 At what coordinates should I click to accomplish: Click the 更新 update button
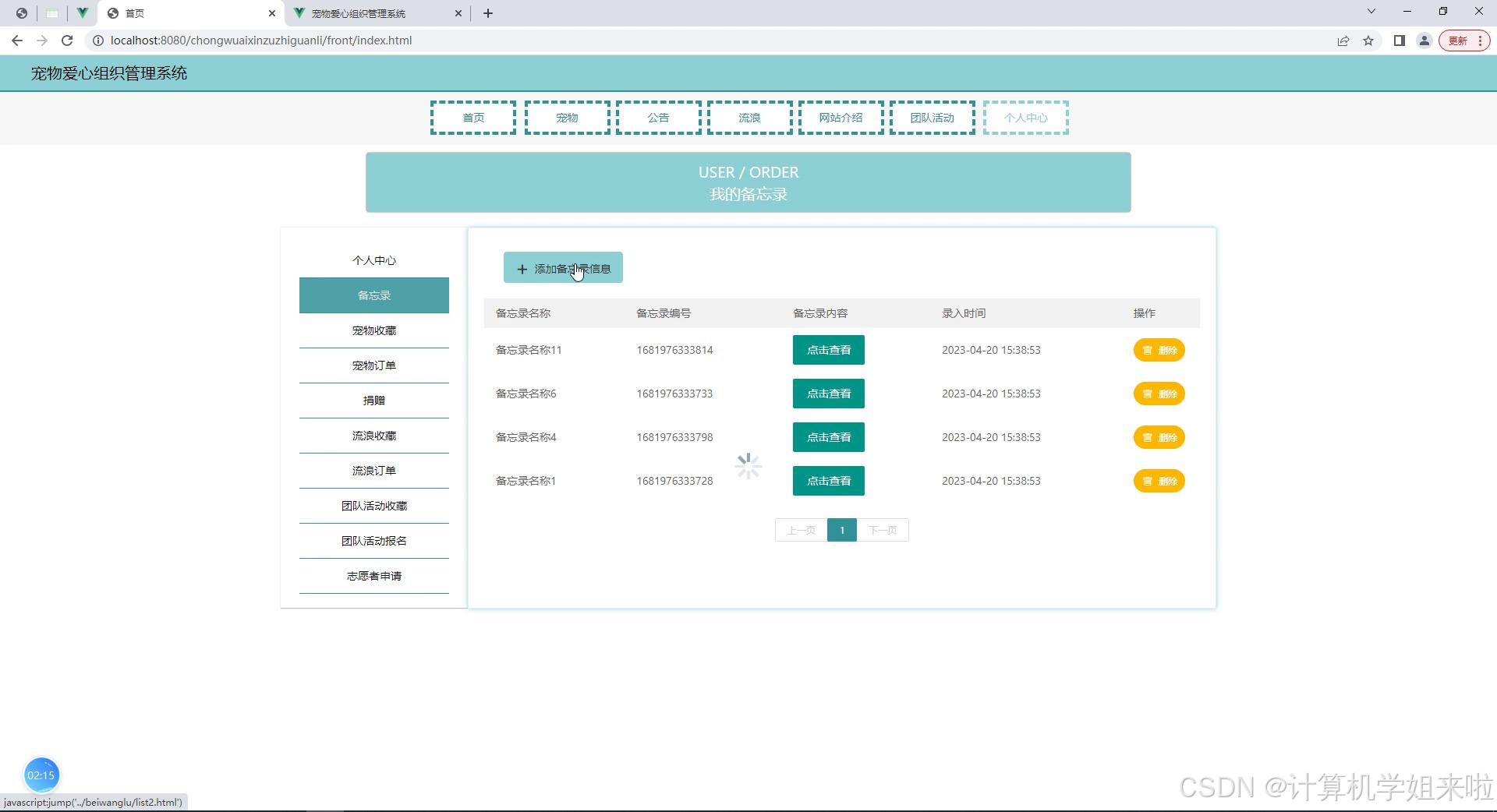[1465, 41]
